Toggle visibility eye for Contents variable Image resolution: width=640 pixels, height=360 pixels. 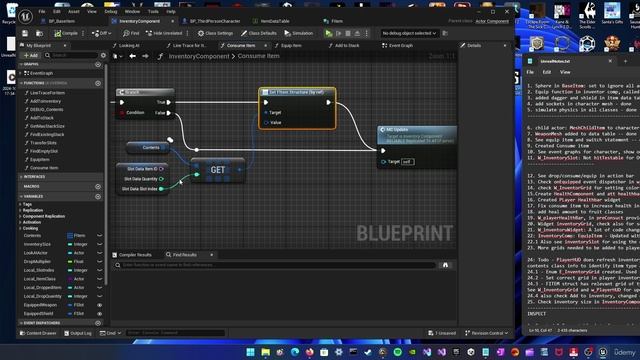click(99, 236)
